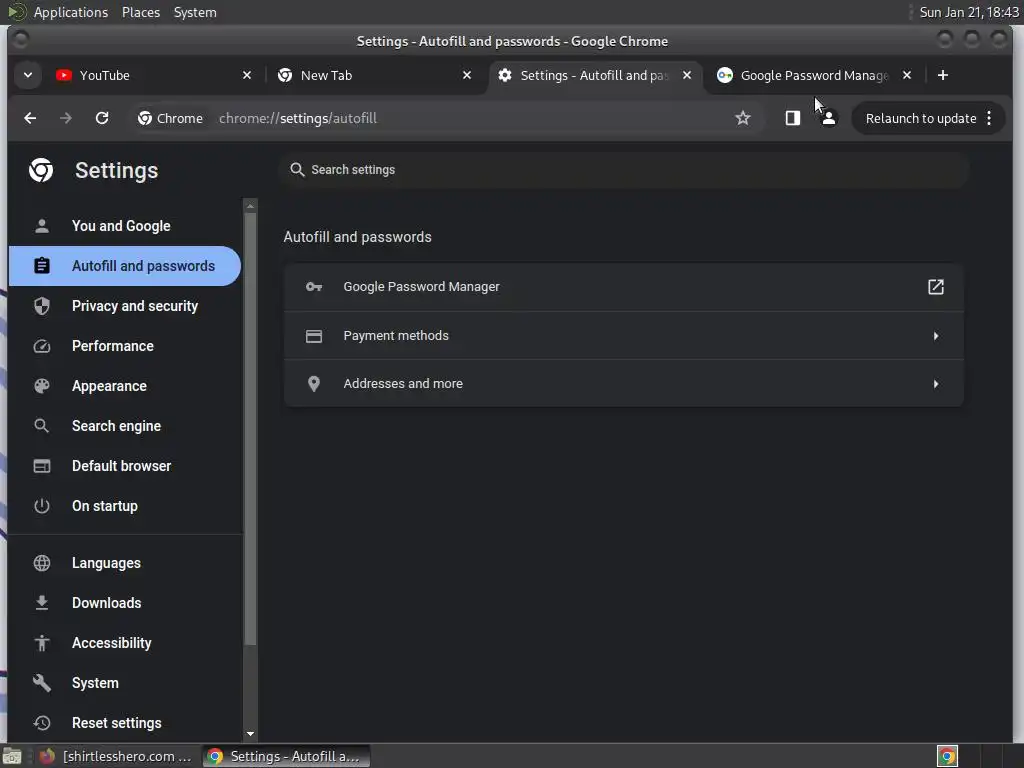Image resolution: width=1024 pixels, height=768 pixels.
Task: Open a new tab with plus button
Action: coord(942,75)
